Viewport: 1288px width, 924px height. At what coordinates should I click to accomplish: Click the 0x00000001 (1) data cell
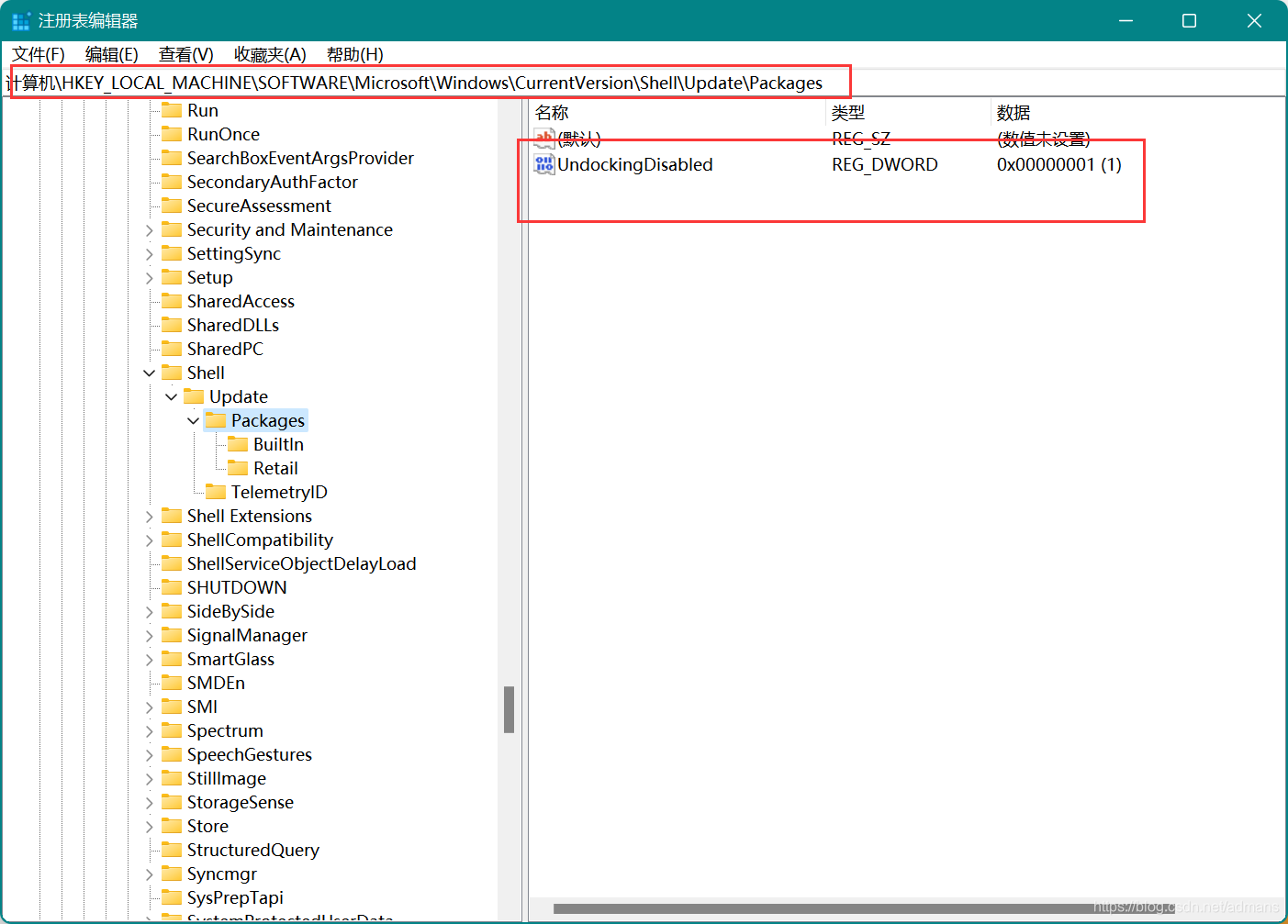tap(1059, 164)
